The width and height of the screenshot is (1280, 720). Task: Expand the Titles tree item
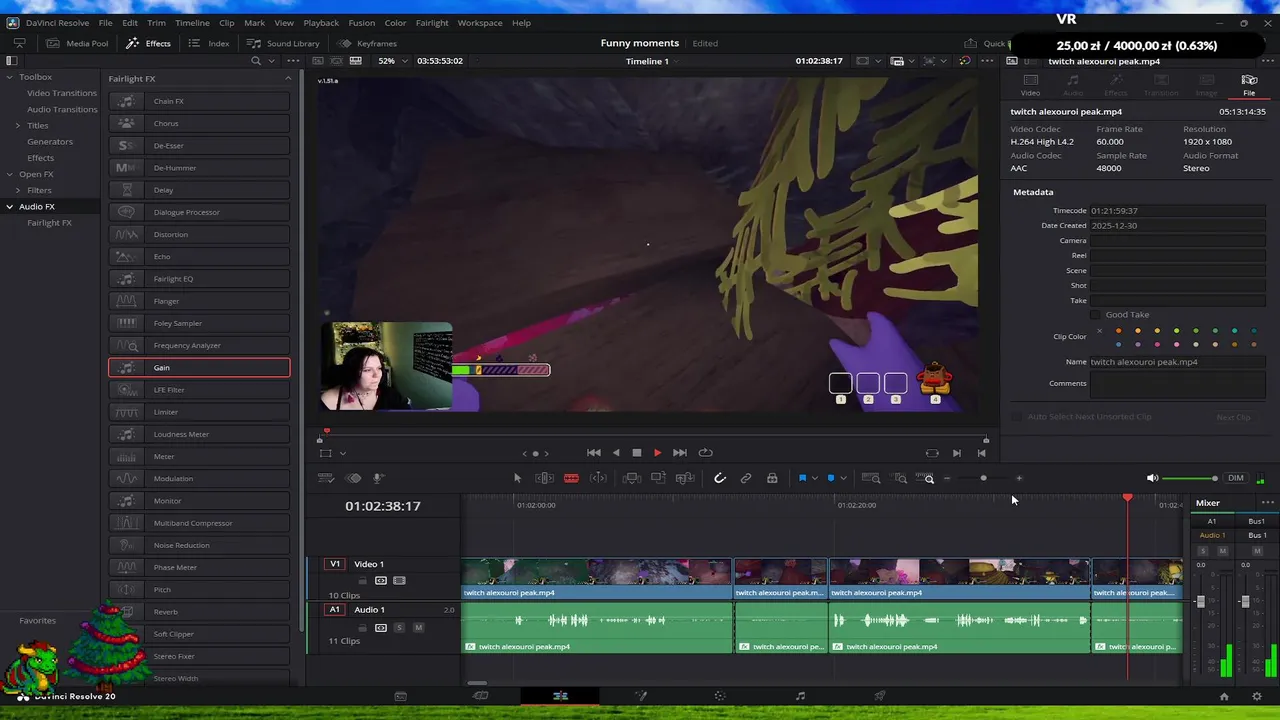click(17, 125)
